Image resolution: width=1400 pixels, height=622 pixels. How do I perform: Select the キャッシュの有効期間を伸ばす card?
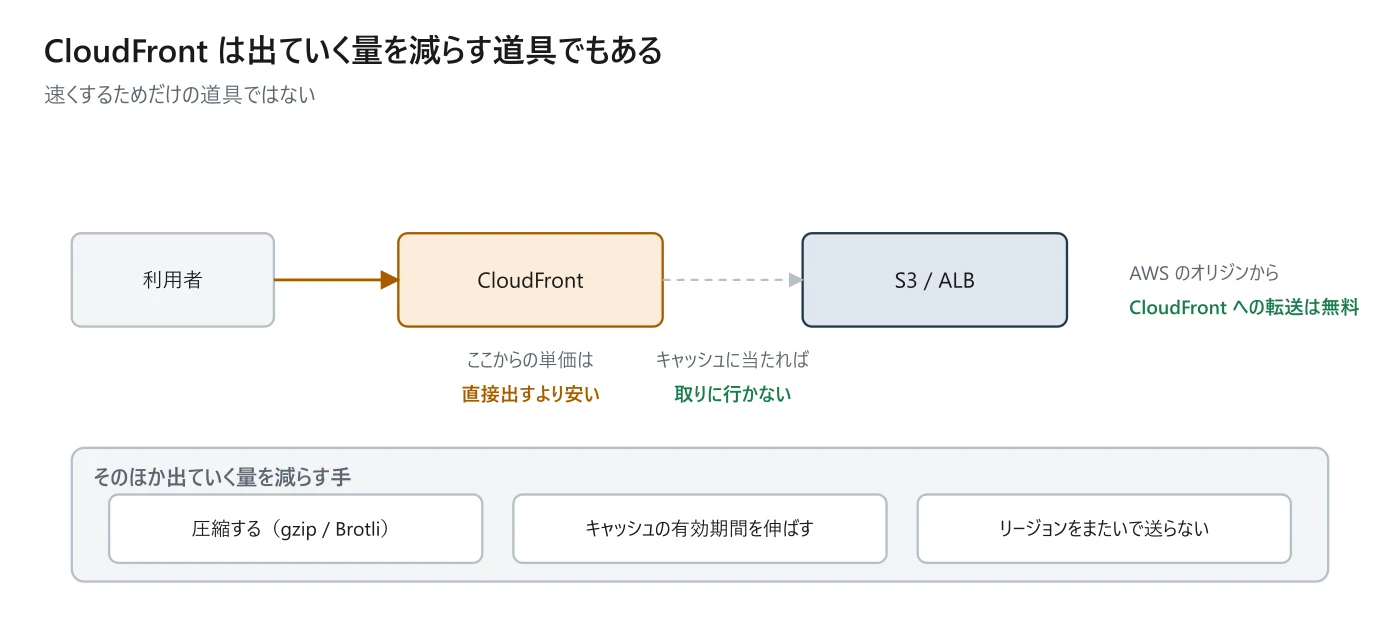pyautogui.click(x=700, y=528)
